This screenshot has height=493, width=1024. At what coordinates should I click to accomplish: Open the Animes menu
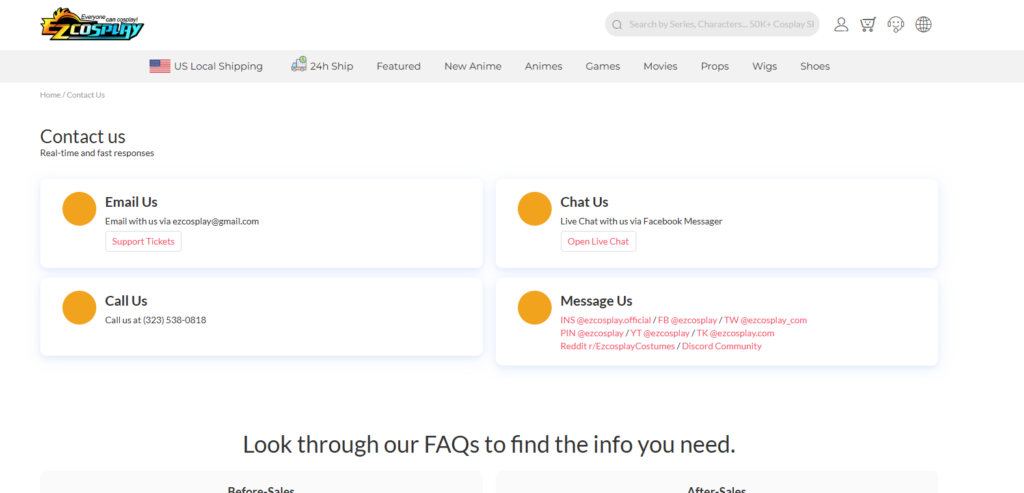543,66
